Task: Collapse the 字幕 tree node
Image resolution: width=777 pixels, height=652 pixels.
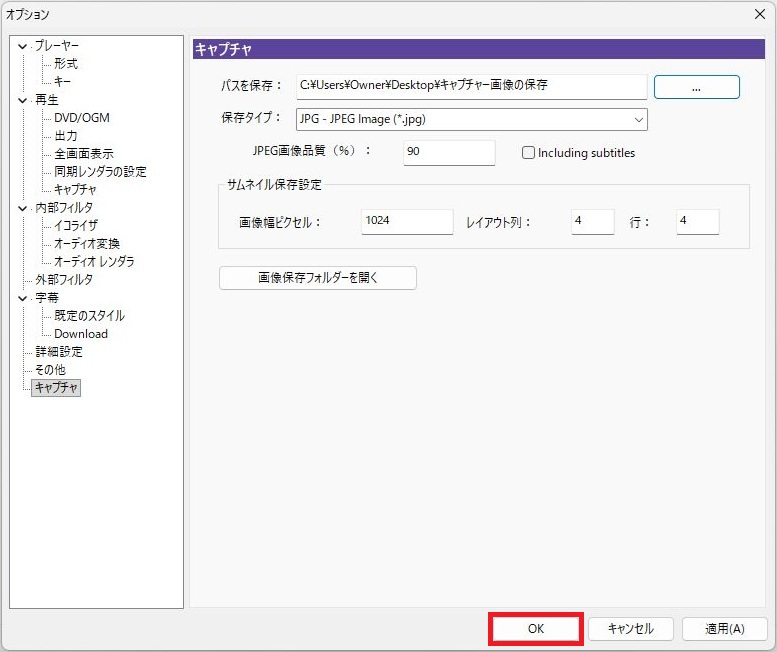Action: [x=23, y=298]
